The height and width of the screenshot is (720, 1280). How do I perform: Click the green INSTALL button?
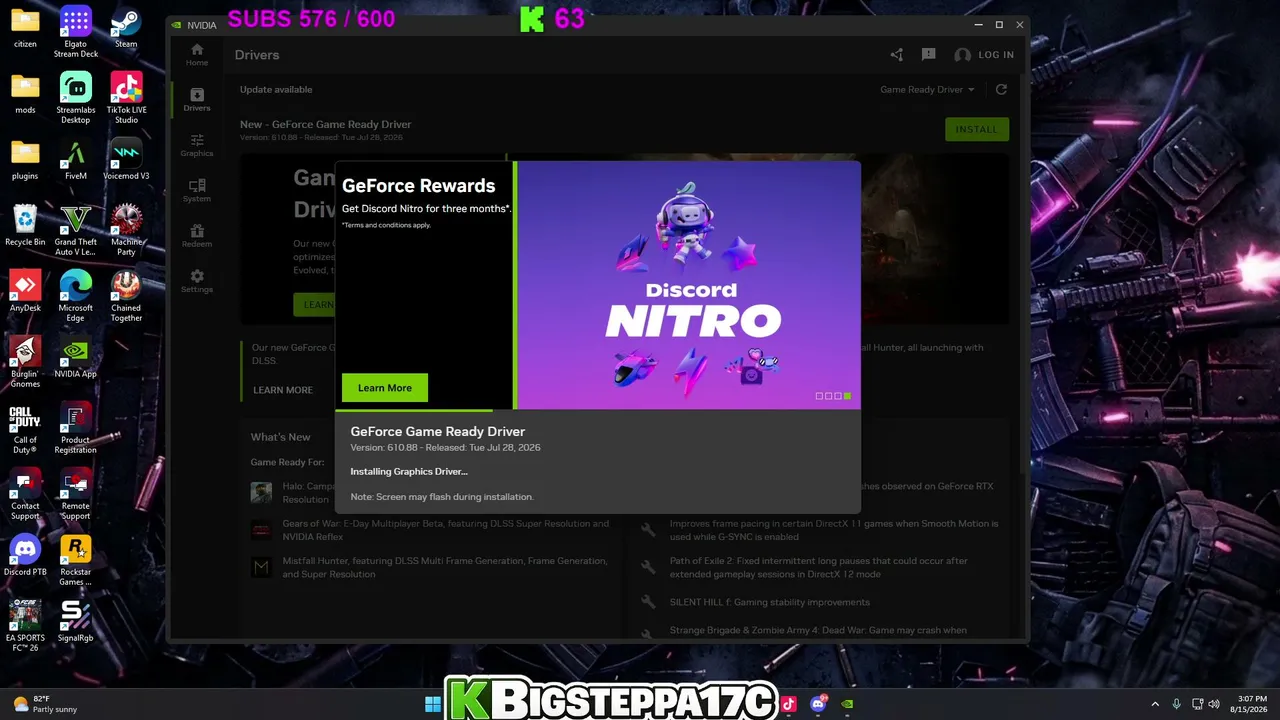976,129
